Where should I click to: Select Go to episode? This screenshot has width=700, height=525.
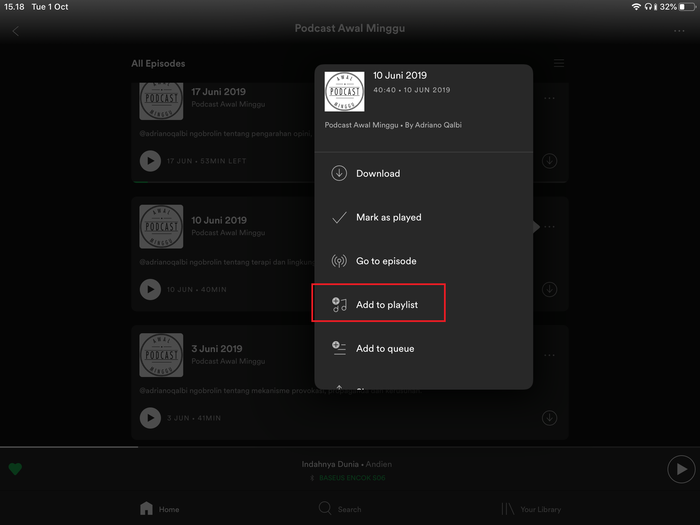(424, 261)
